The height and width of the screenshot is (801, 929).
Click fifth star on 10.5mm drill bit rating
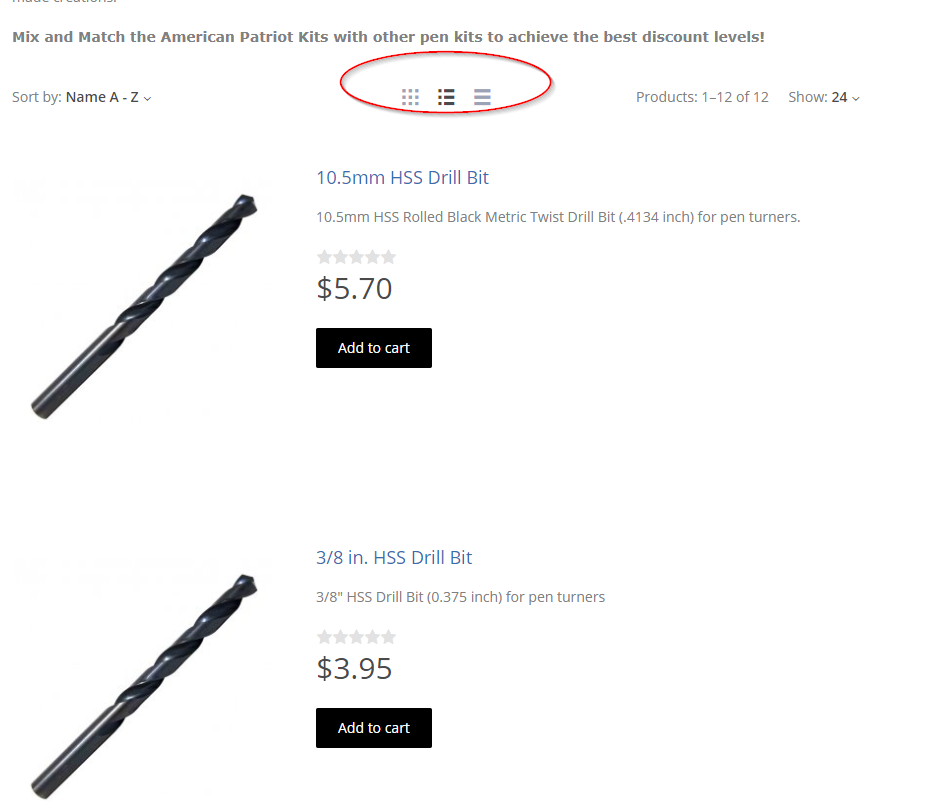click(x=389, y=257)
